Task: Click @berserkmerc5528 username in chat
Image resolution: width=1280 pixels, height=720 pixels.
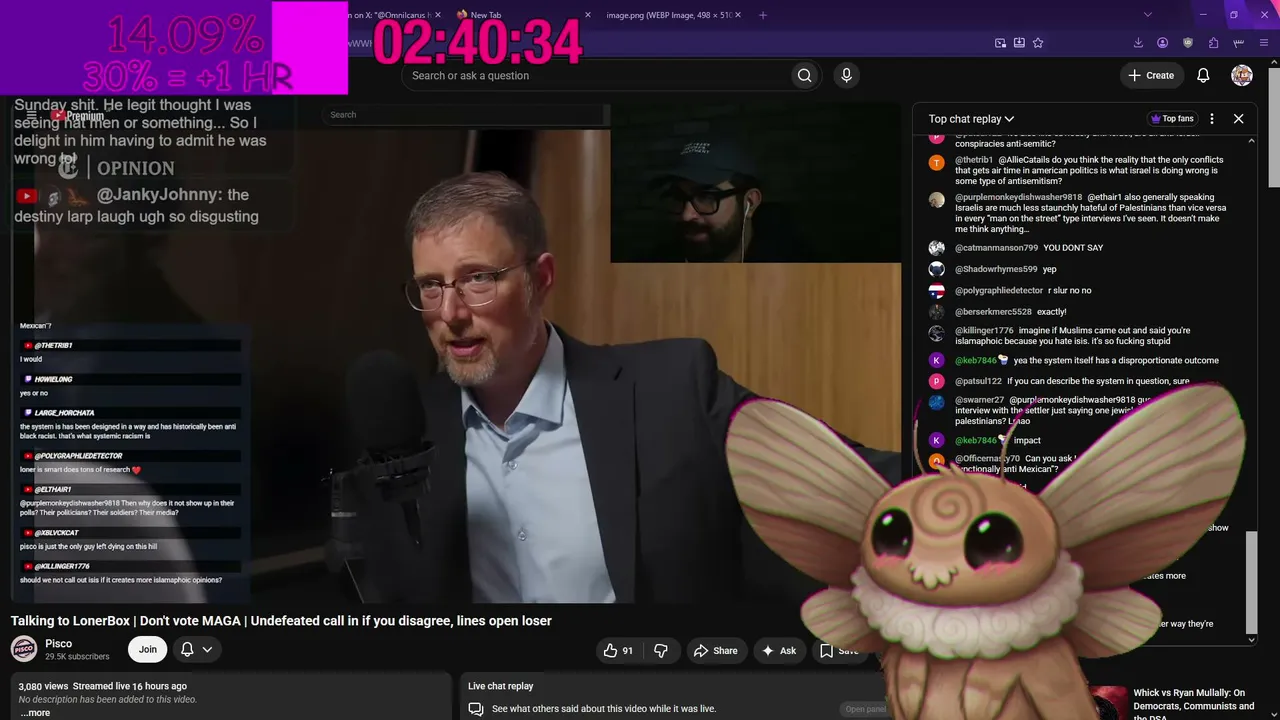Action: point(993,312)
